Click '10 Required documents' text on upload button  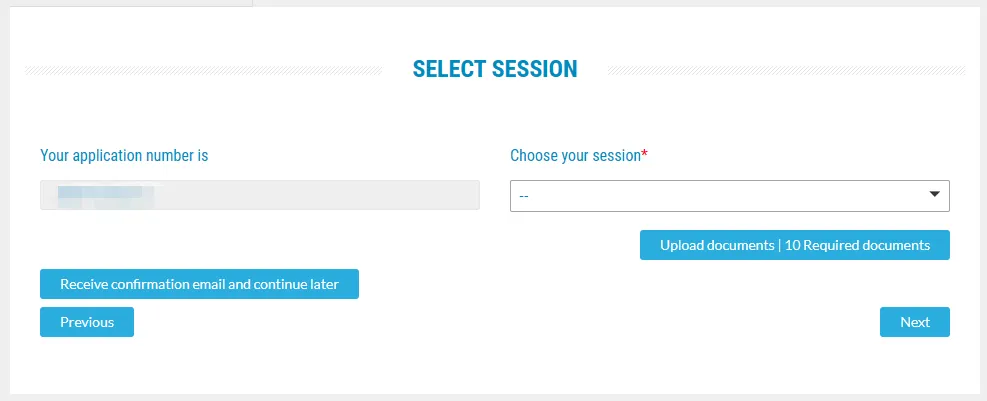click(x=858, y=245)
